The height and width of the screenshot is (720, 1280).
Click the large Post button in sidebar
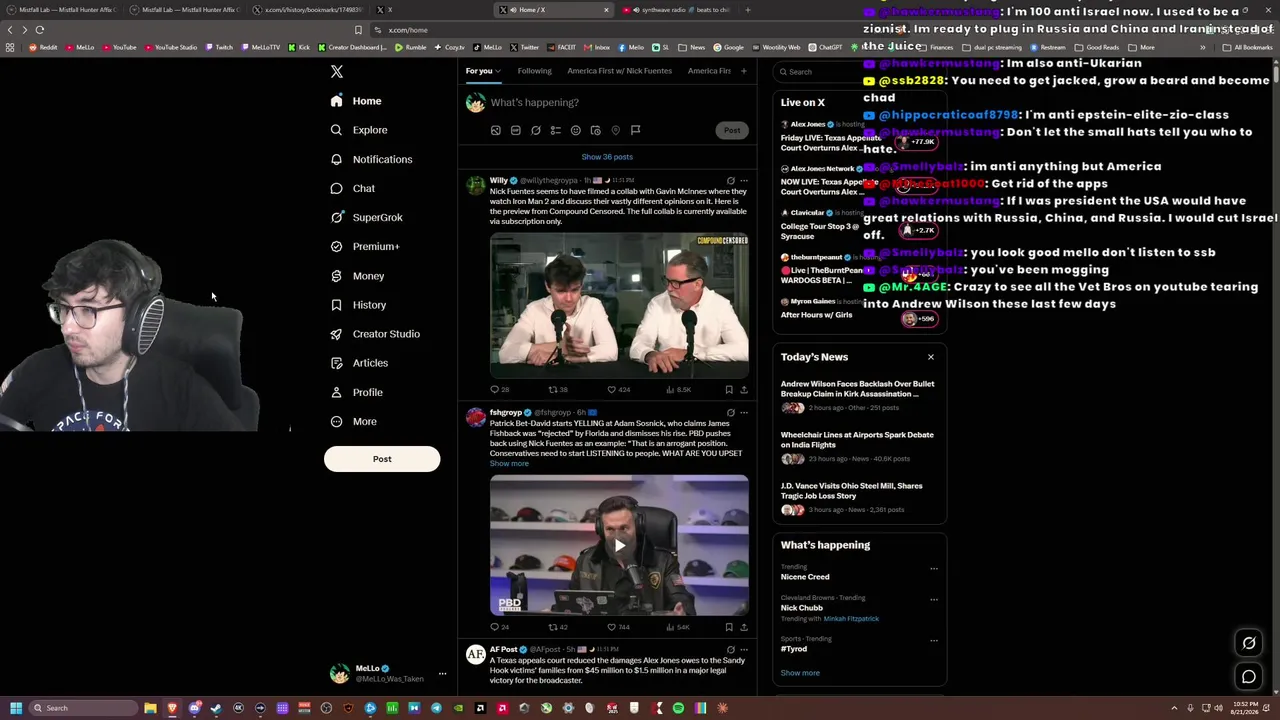pyautogui.click(x=382, y=459)
